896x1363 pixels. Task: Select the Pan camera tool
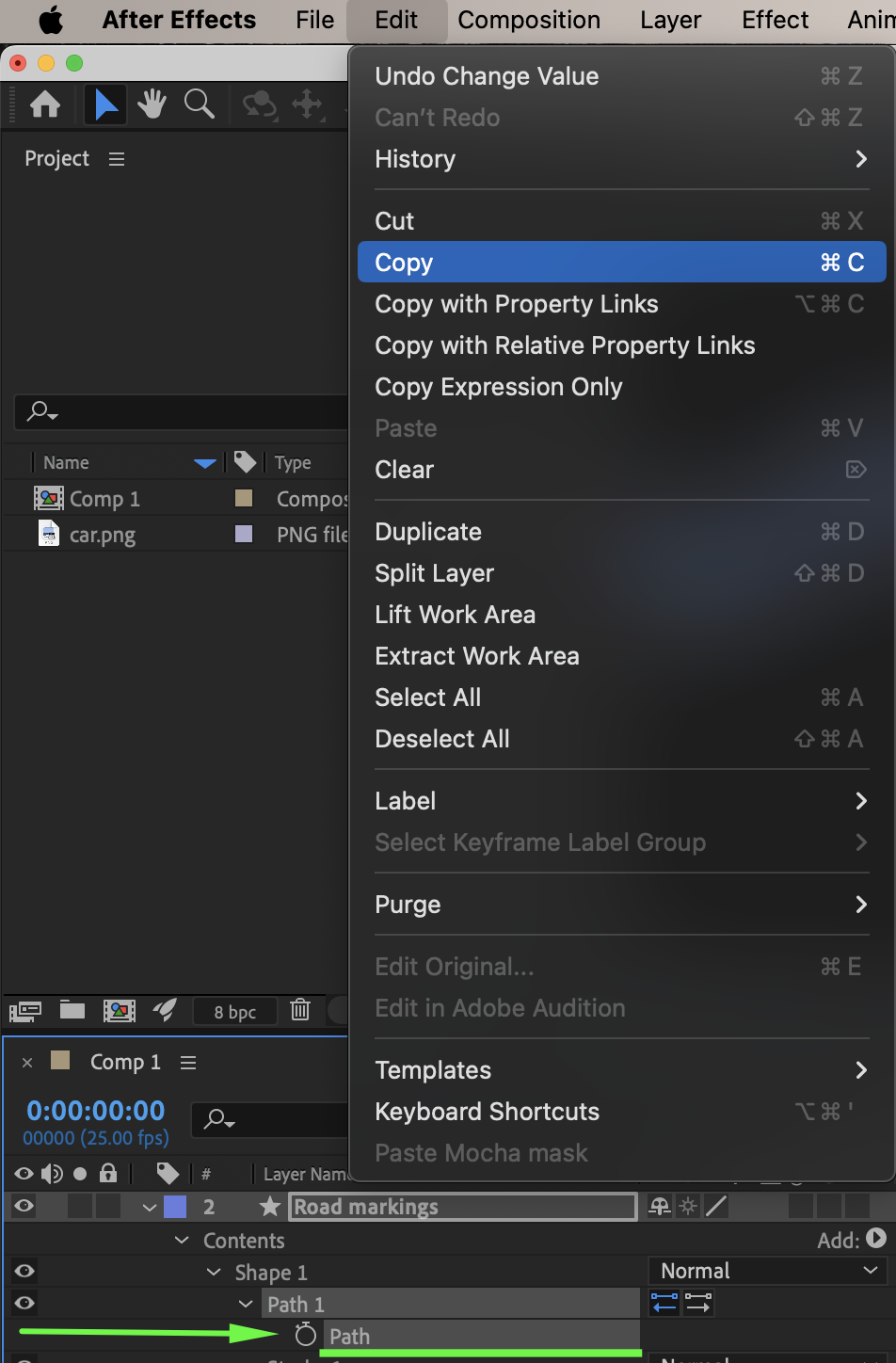tap(308, 104)
